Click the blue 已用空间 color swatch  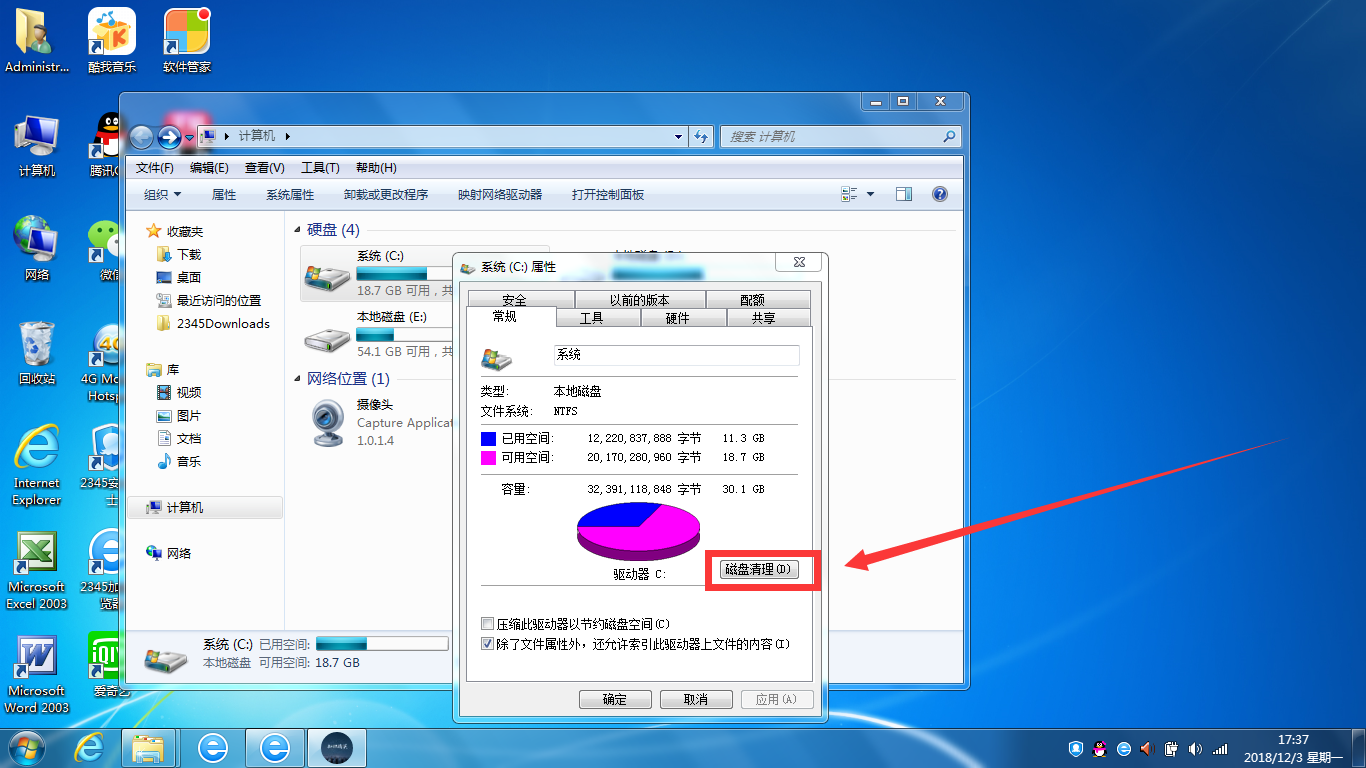(x=489, y=438)
